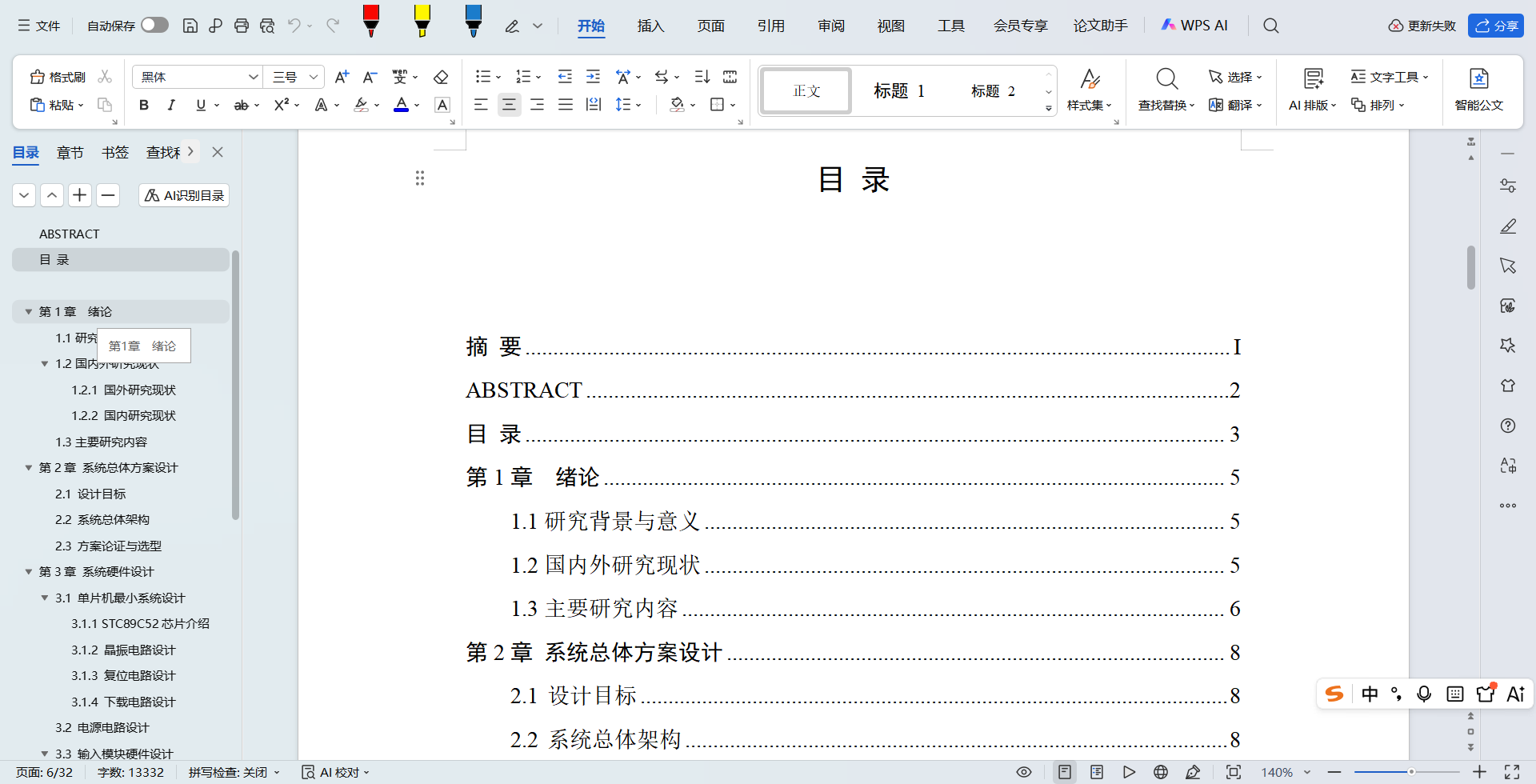Click the search magnifier icon in title bar
The image size is (1536, 784).
pyautogui.click(x=1270, y=26)
